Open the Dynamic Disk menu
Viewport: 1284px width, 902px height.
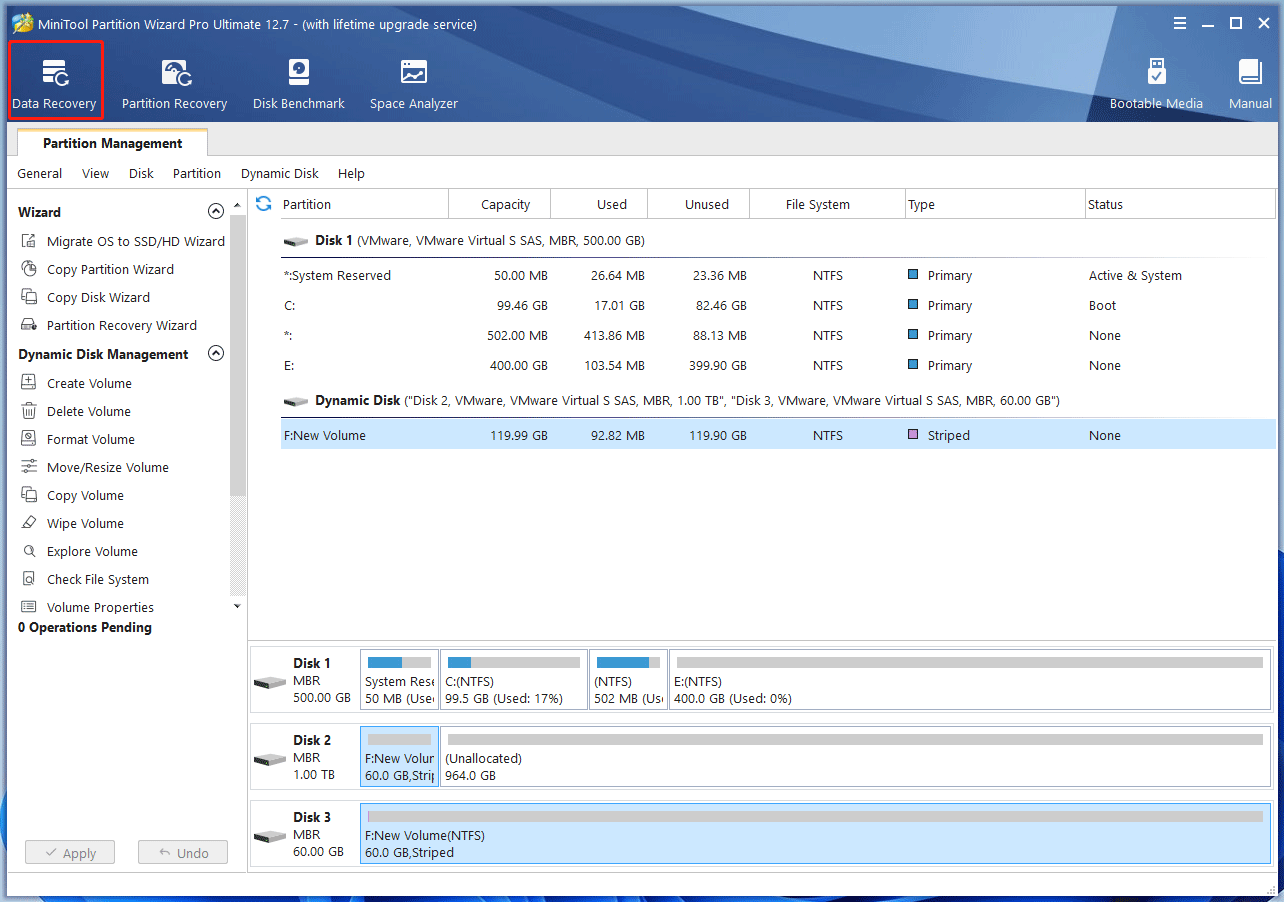[280, 173]
